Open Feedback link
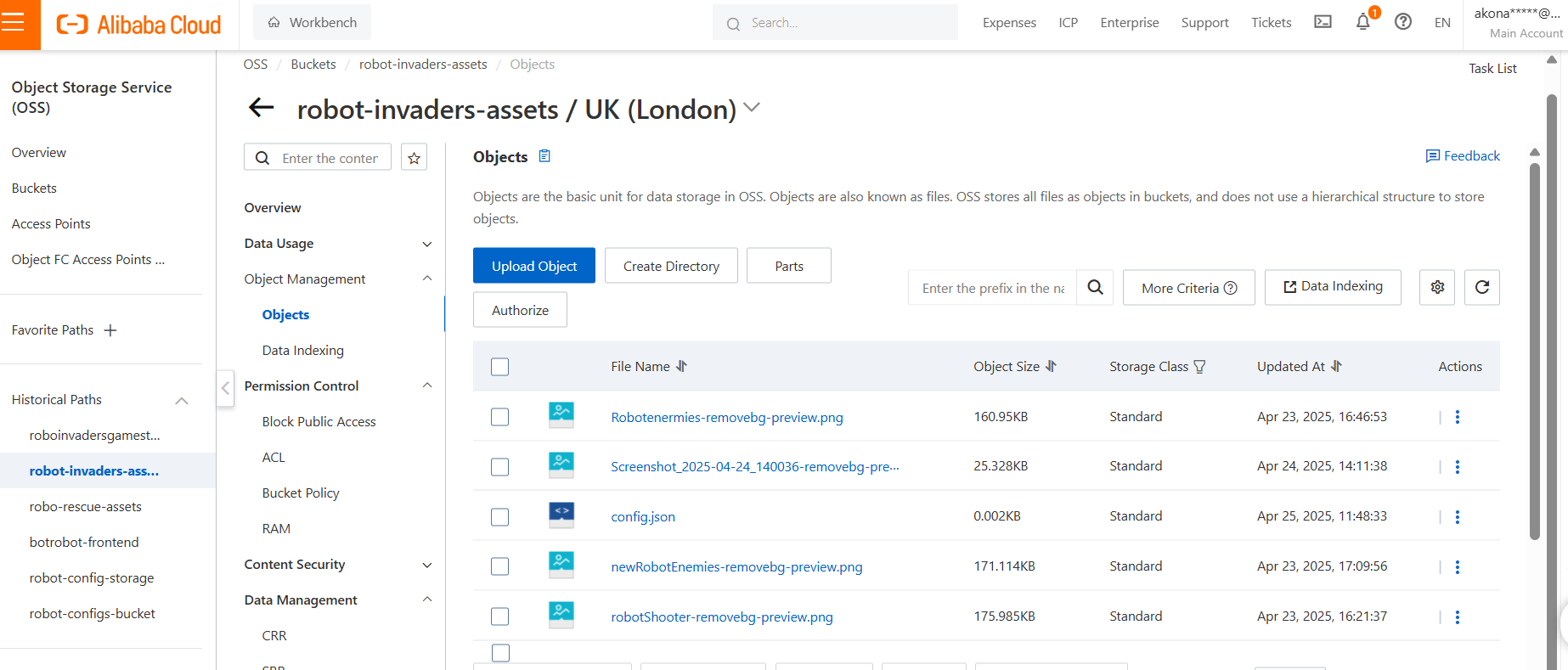1568x670 pixels. [1463, 156]
